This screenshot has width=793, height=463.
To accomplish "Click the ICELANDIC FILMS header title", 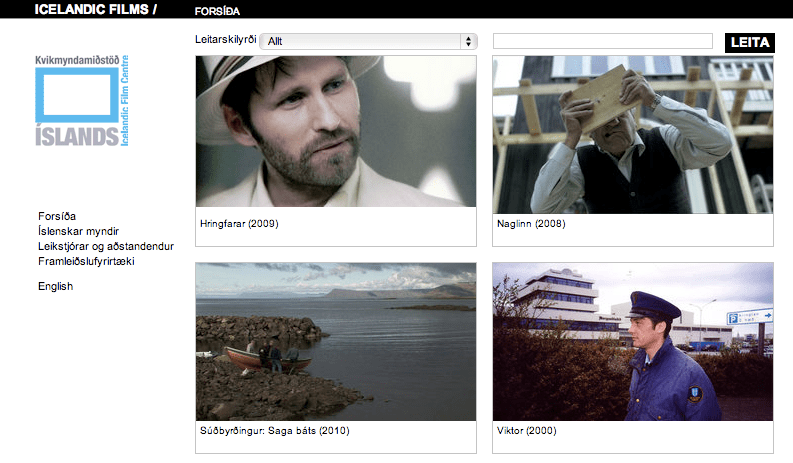I will pos(95,10).
